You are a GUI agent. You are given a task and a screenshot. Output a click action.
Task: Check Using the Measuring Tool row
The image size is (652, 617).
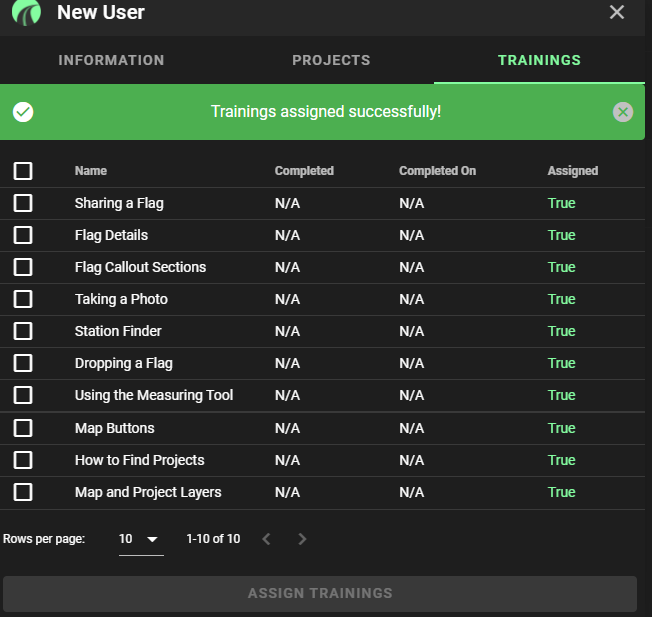23,395
